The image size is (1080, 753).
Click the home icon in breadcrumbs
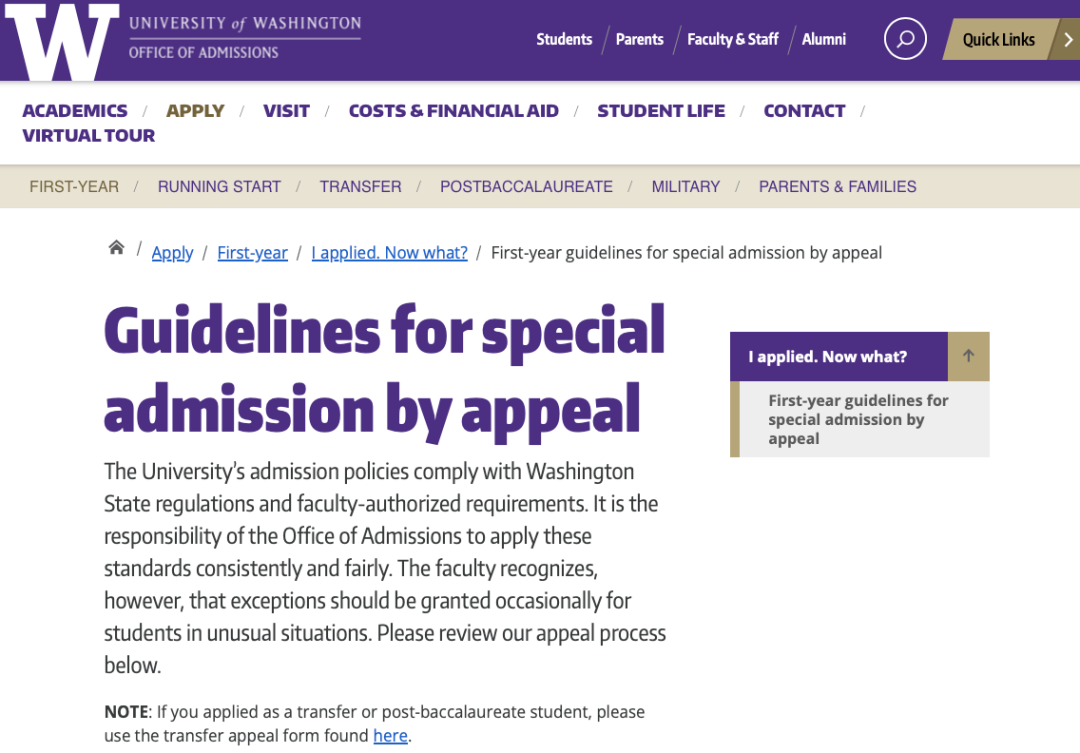tap(117, 248)
